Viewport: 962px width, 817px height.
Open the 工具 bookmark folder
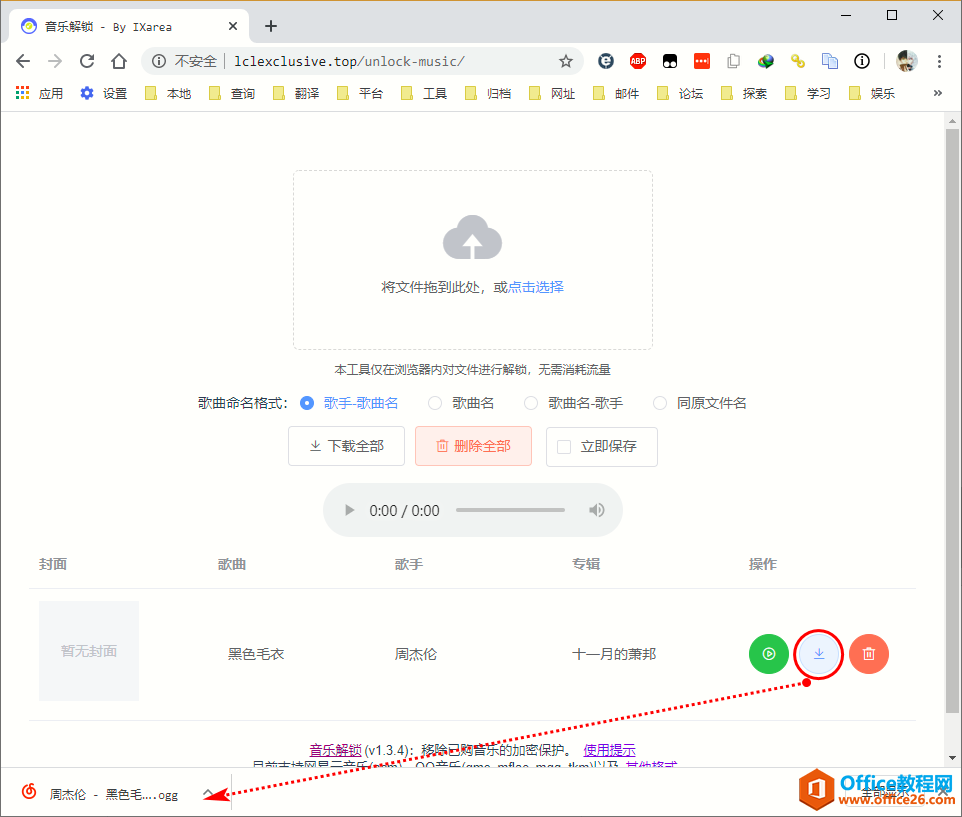[x=424, y=93]
